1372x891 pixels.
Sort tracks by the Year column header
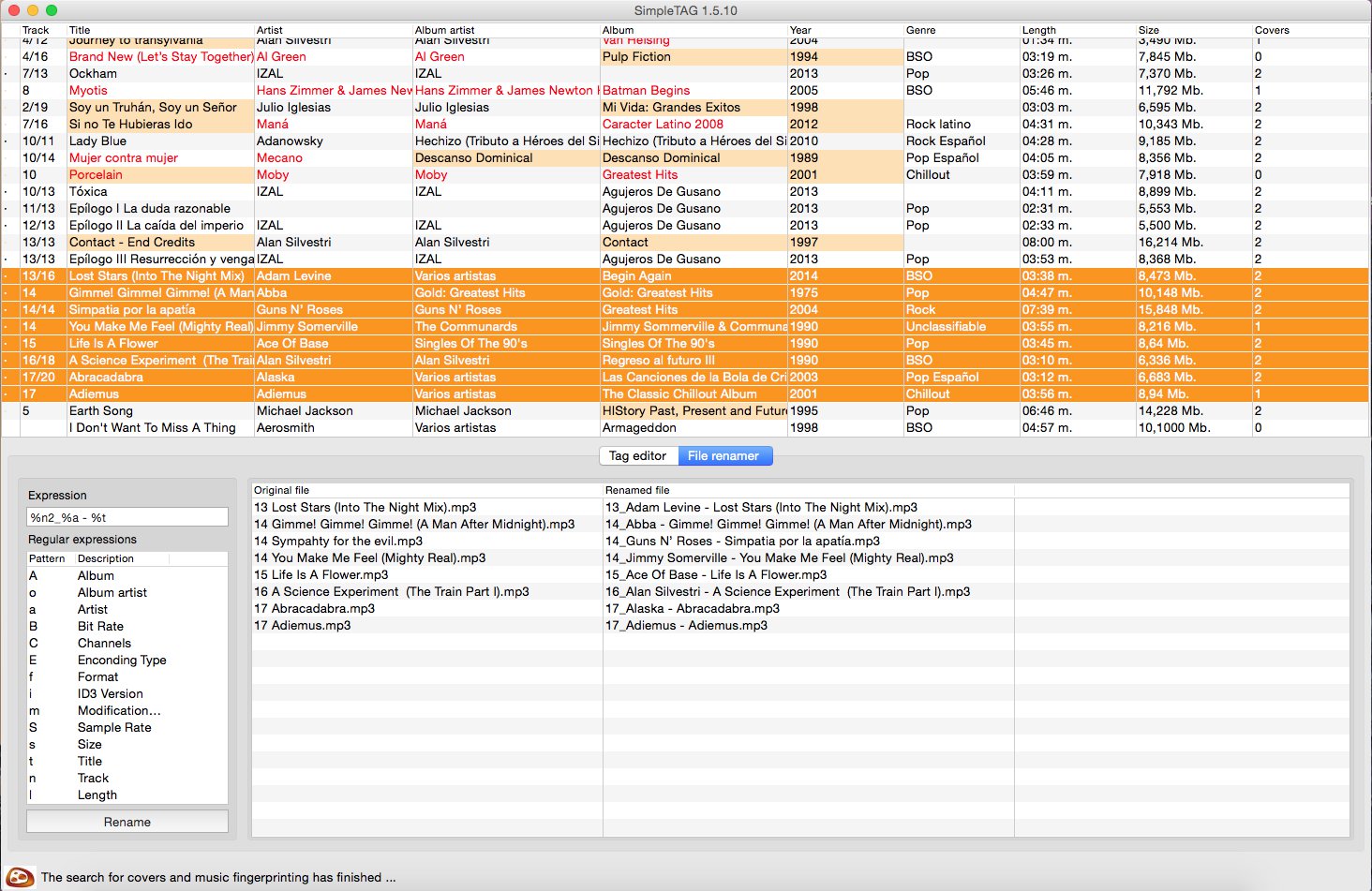(800, 30)
